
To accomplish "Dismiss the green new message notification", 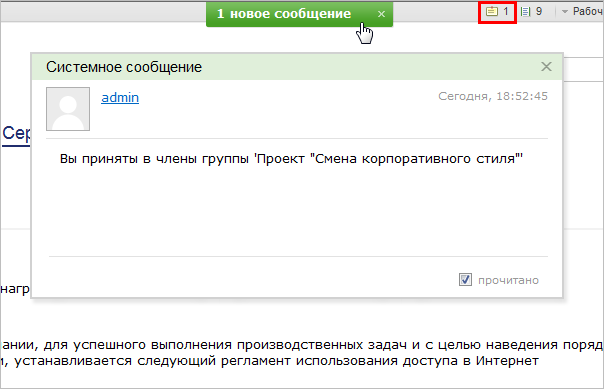I will pyautogui.click(x=381, y=14).
